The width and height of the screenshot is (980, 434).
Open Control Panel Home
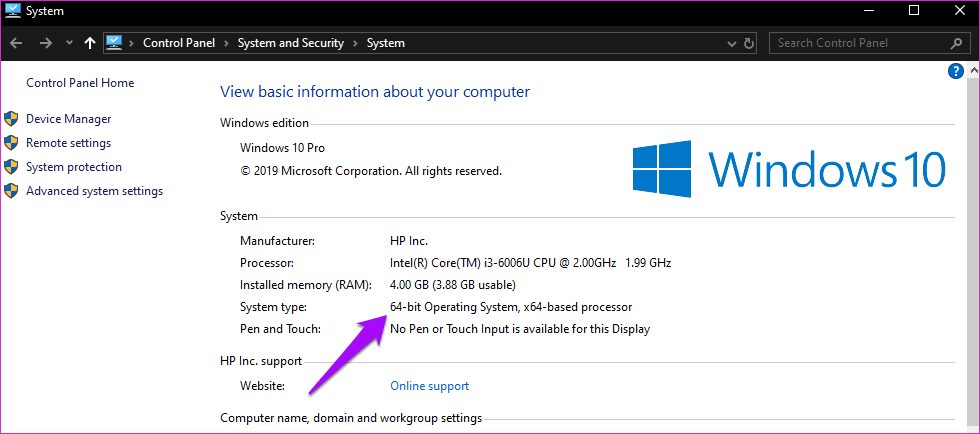[x=80, y=83]
